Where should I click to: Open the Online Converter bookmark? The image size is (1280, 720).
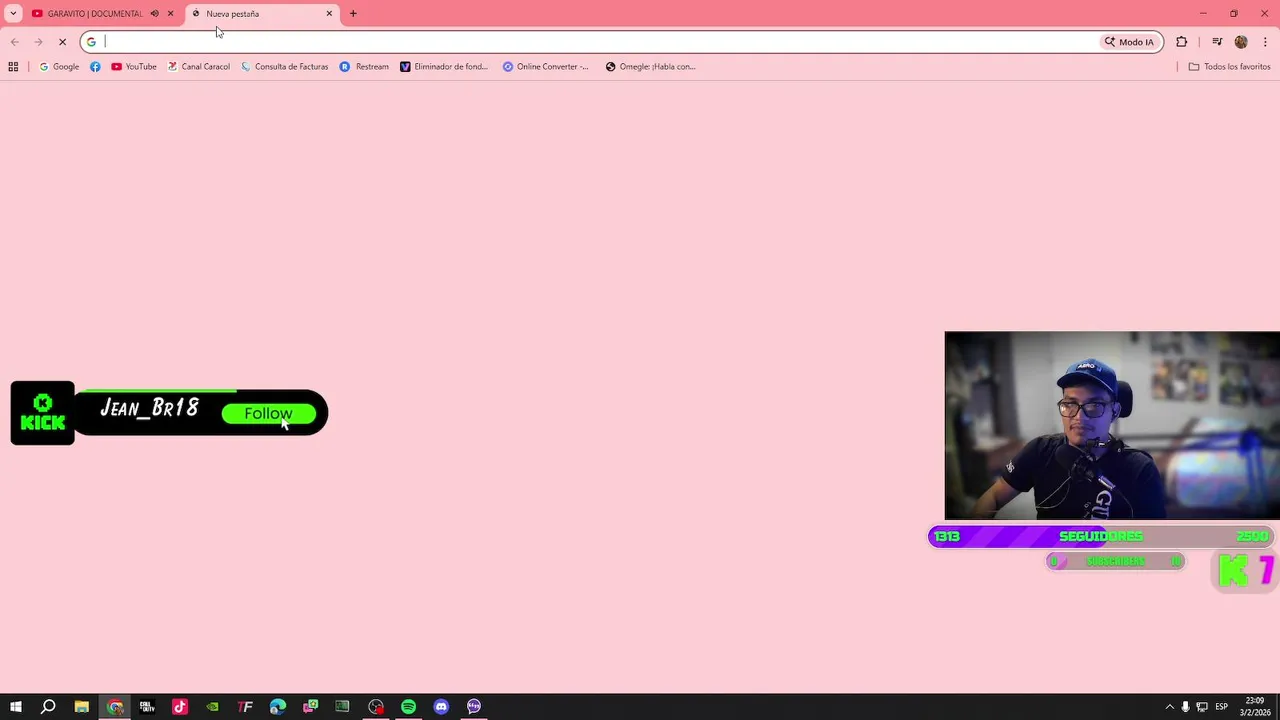pos(546,67)
